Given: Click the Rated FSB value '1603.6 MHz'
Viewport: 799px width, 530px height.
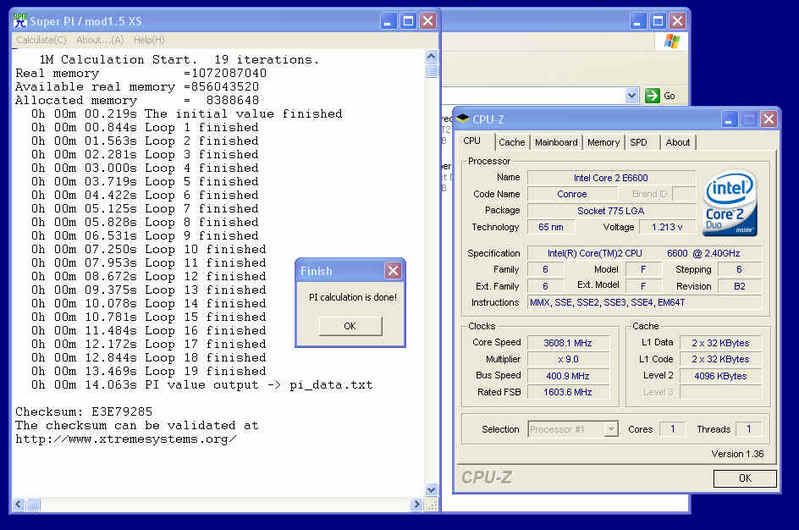Looking at the screenshot, I should click(x=568, y=392).
